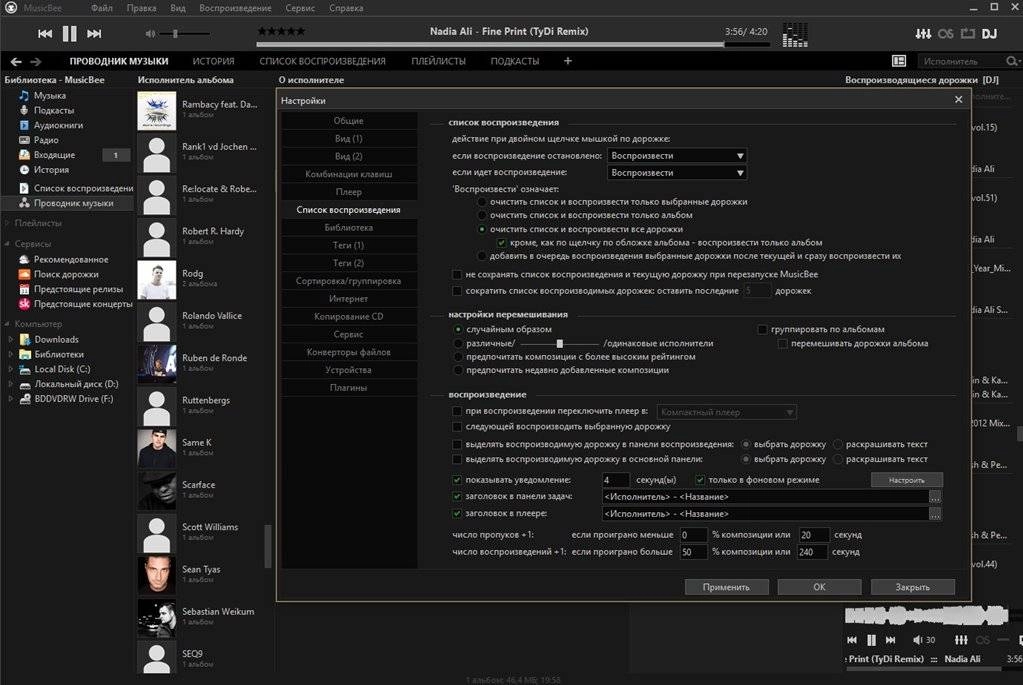
Task: Open Музыка in library tree
Action: [50, 95]
